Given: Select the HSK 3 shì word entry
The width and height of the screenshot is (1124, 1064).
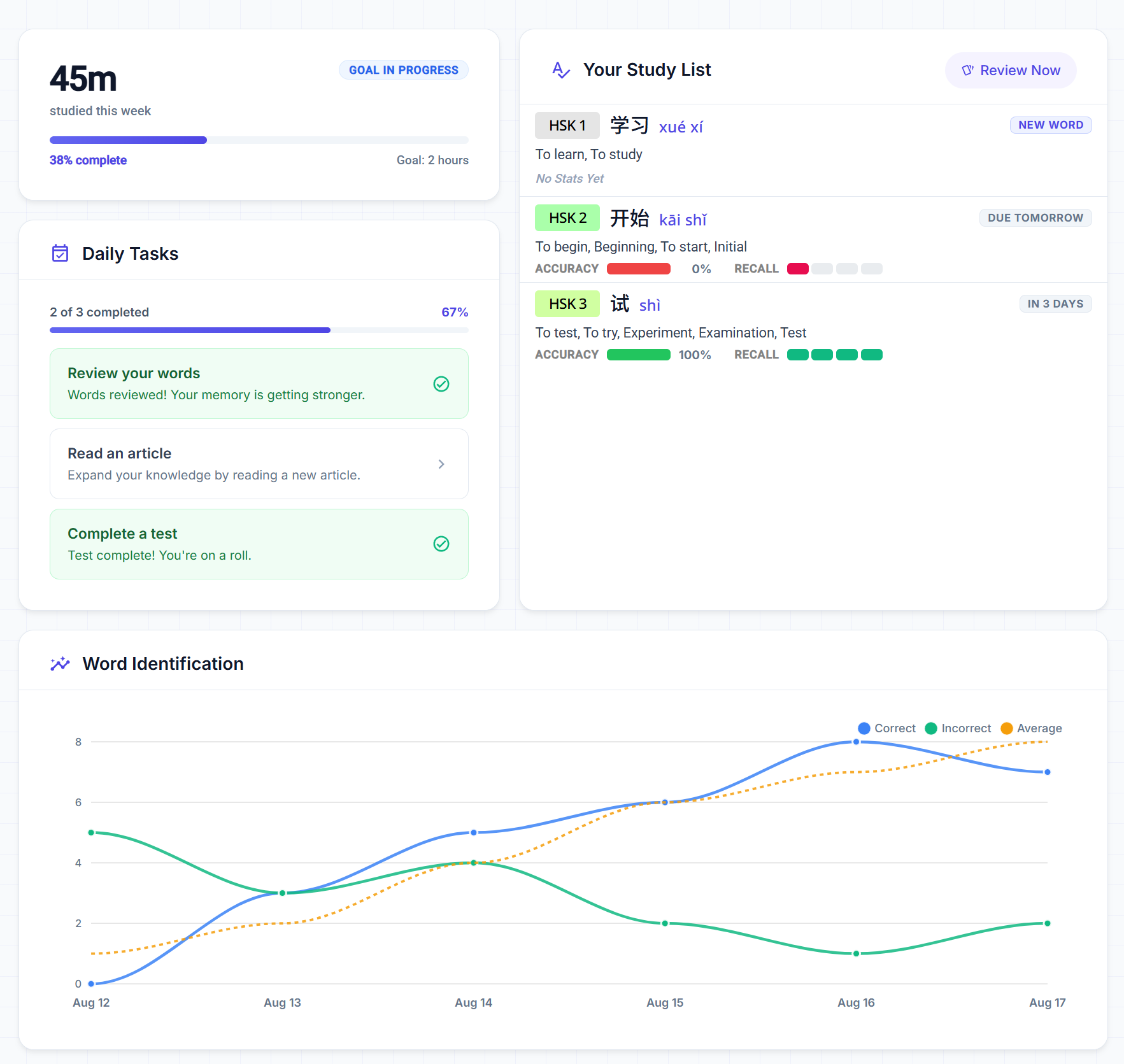Looking at the screenshot, I should [813, 326].
